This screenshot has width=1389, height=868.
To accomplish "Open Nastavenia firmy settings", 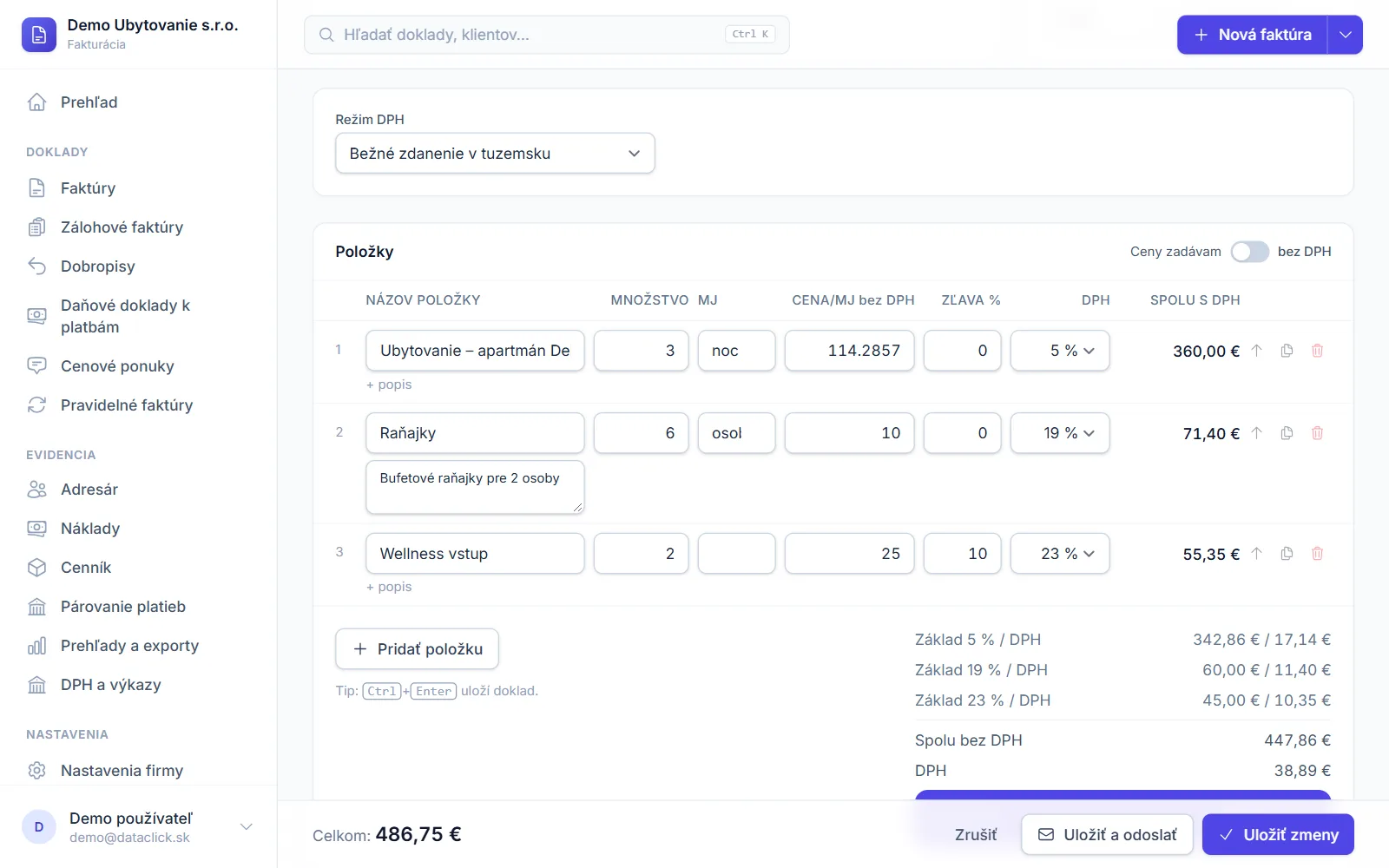I will 139,771.
